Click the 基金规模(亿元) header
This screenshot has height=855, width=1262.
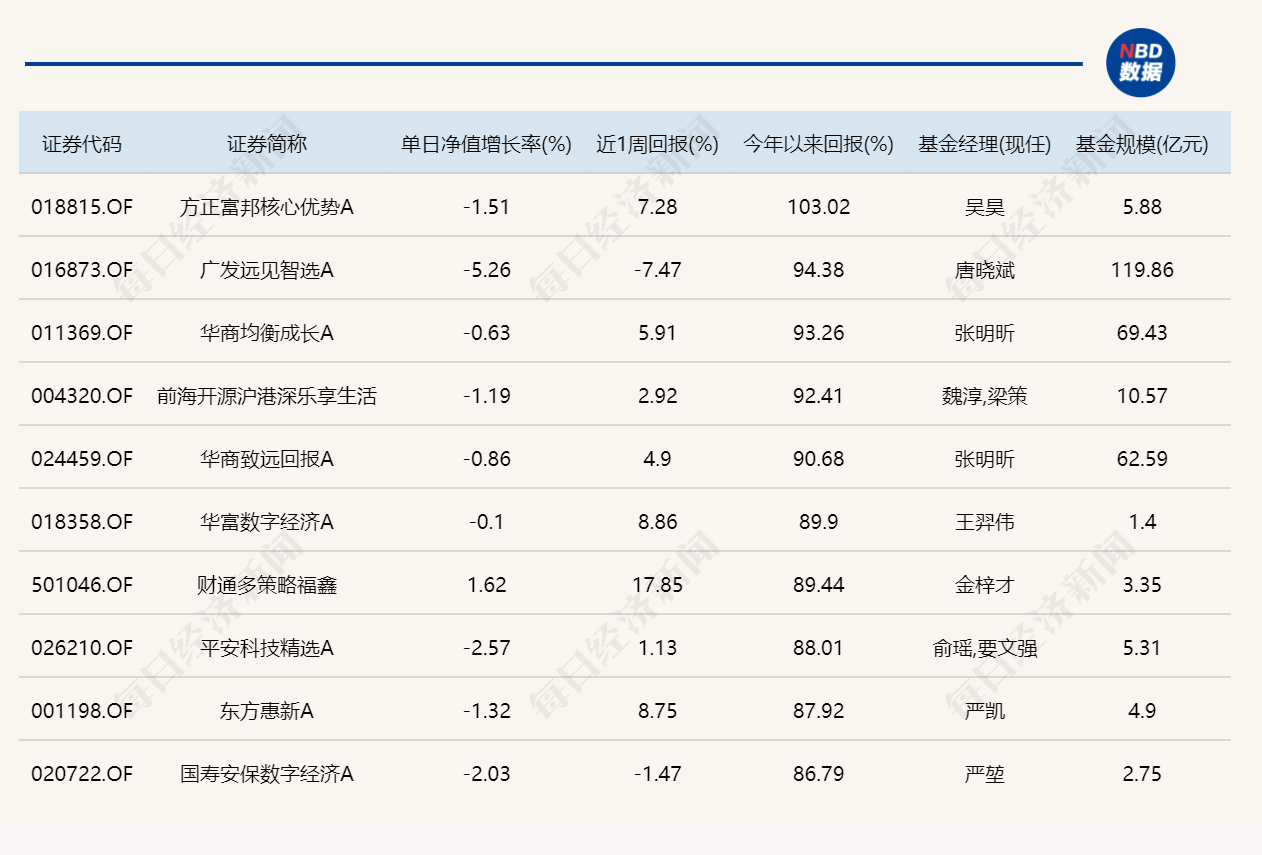1142,144
